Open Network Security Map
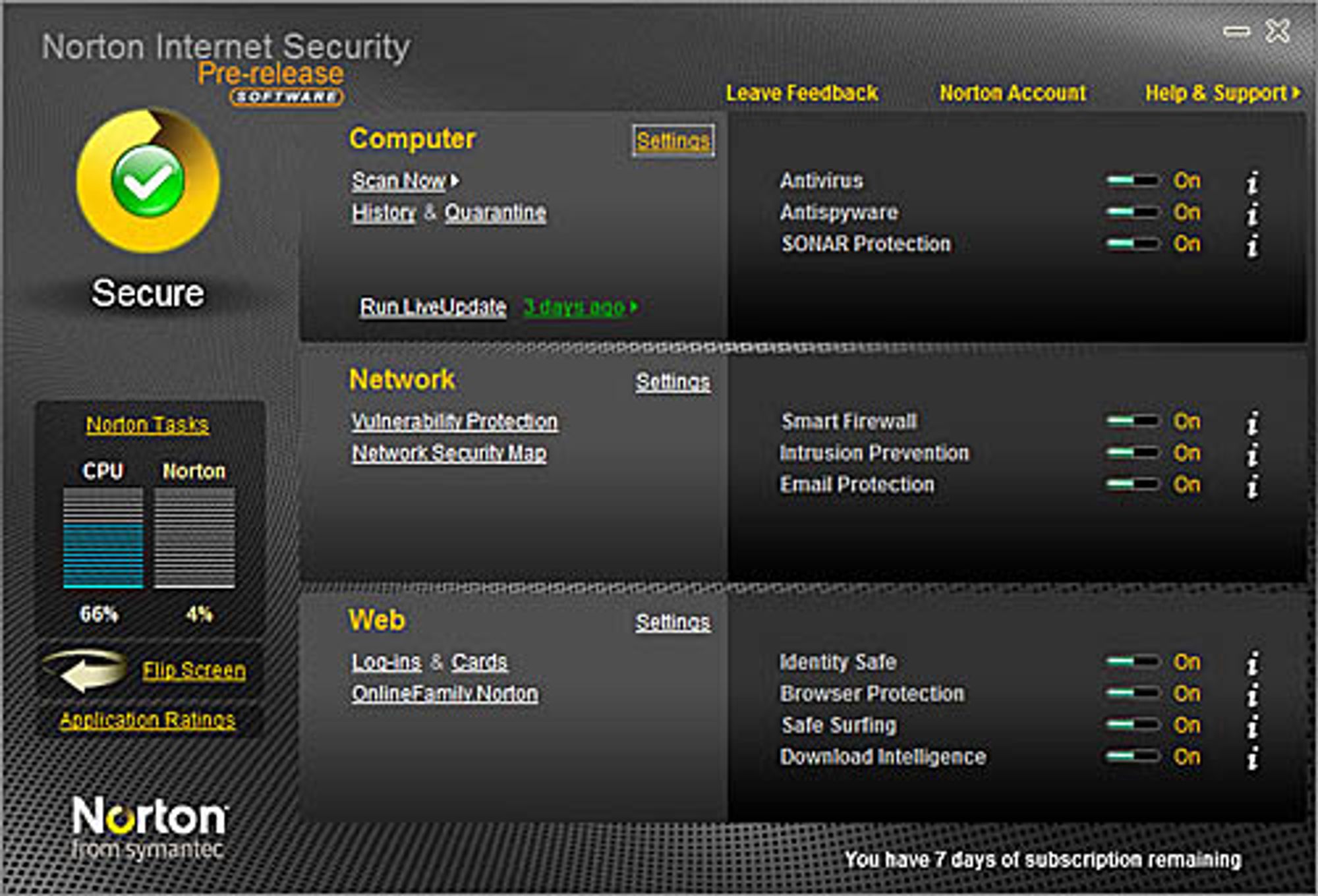Viewport: 1318px width, 896px height. (x=449, y=453)
